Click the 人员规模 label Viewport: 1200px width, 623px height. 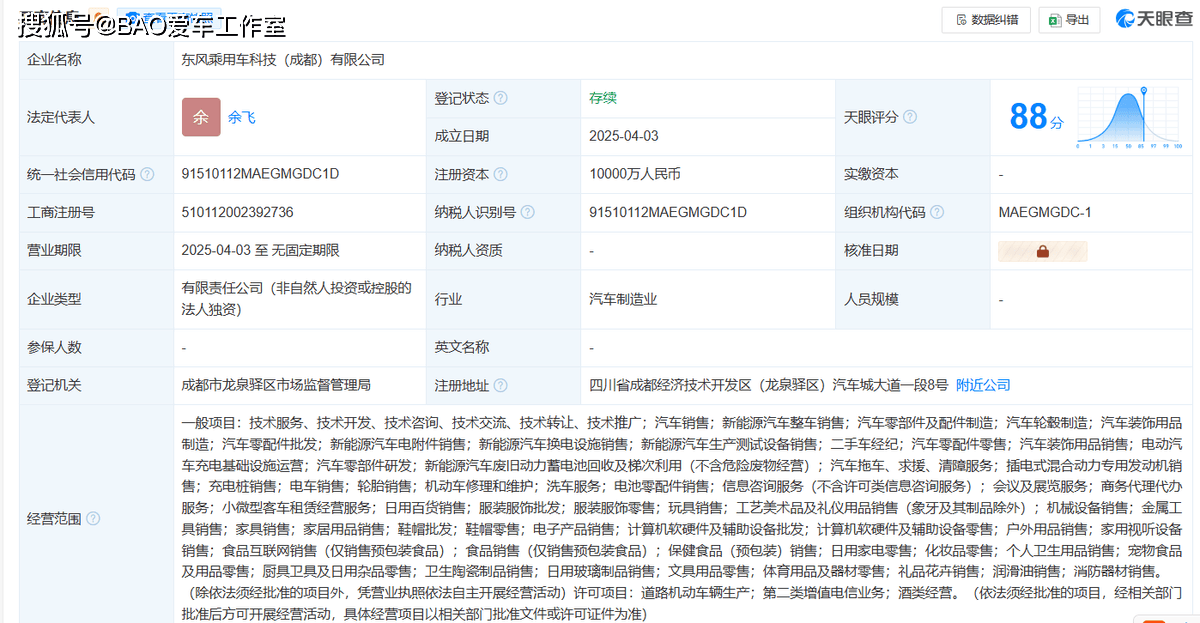[871, 298]
